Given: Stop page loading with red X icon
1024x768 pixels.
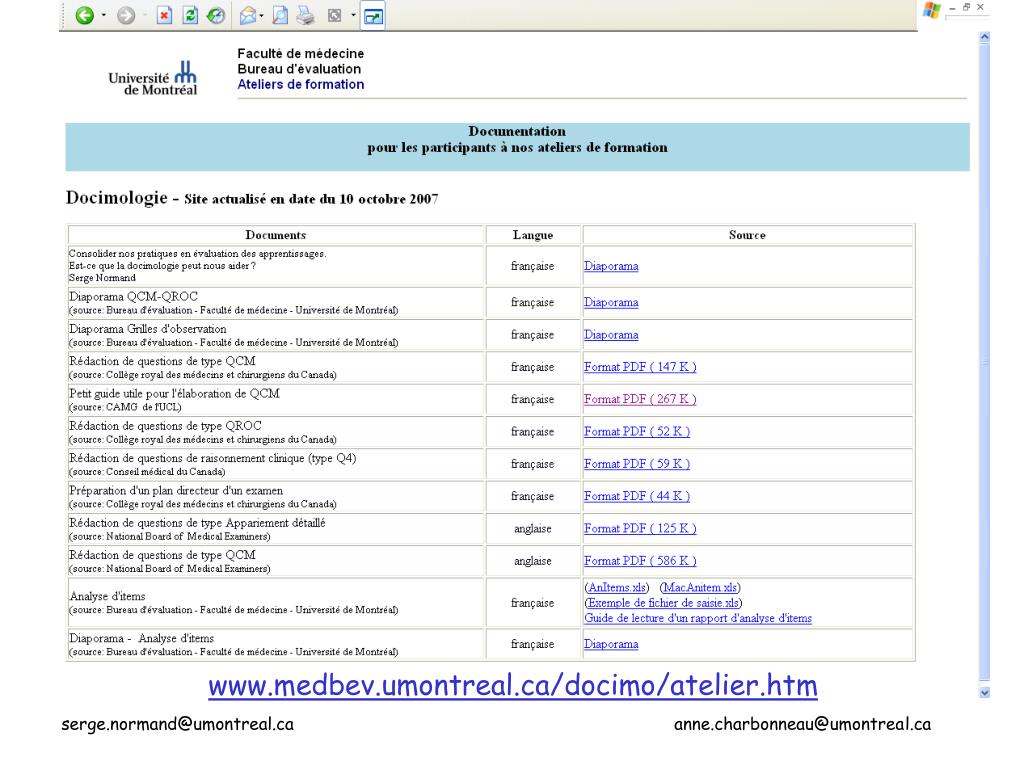Looking at the screenshot, I should (x=165, y=15).
